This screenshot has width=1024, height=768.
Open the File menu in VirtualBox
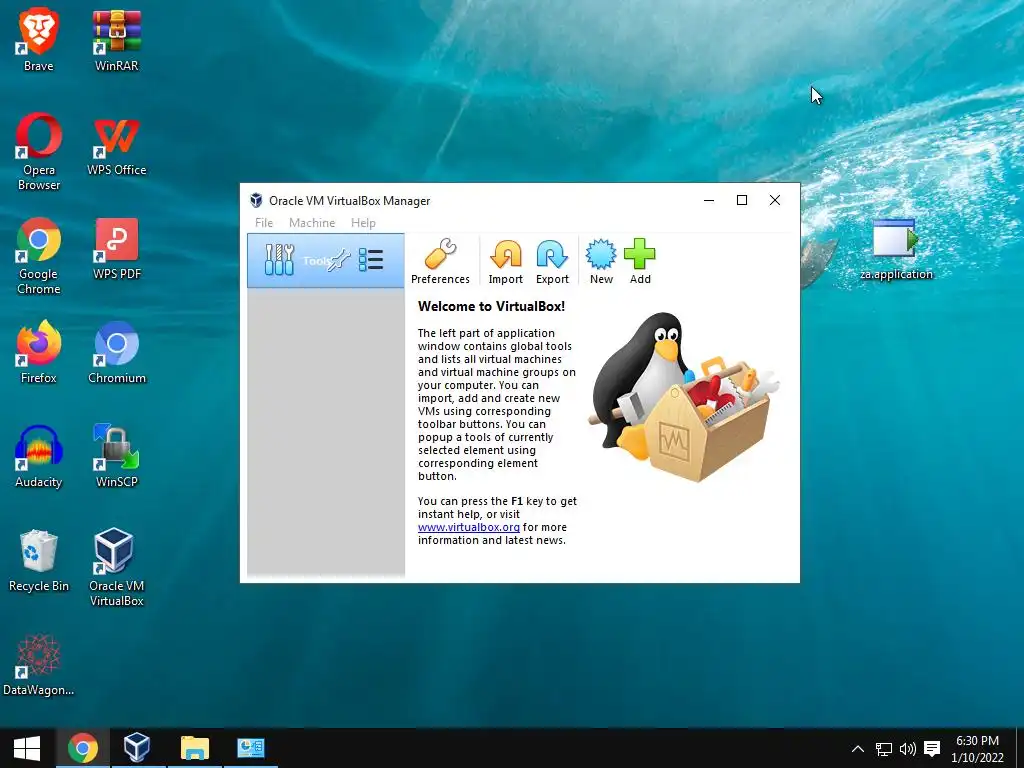click(264, 223)
